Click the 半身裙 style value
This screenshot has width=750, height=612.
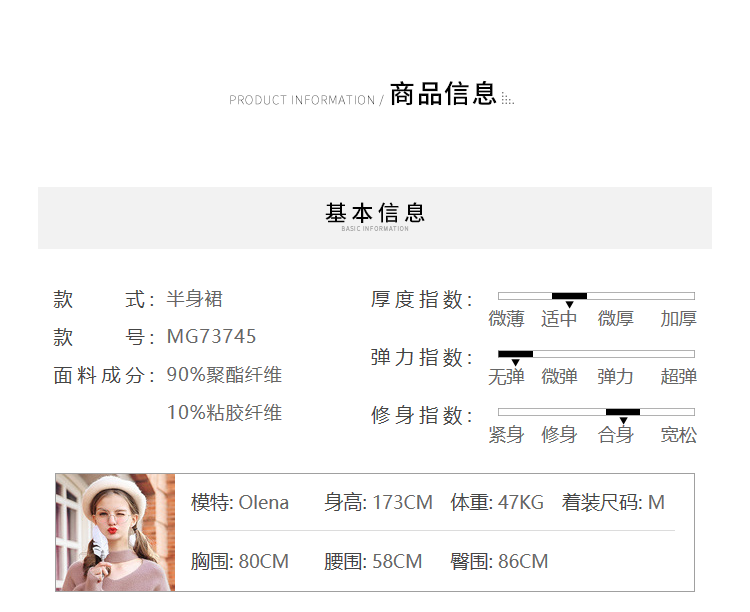pyautogui.click(x=194, y=299)
